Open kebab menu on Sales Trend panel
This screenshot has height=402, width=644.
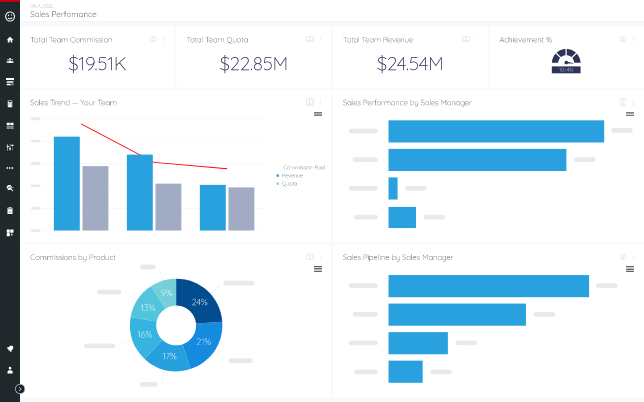click(x=320, y=102)
